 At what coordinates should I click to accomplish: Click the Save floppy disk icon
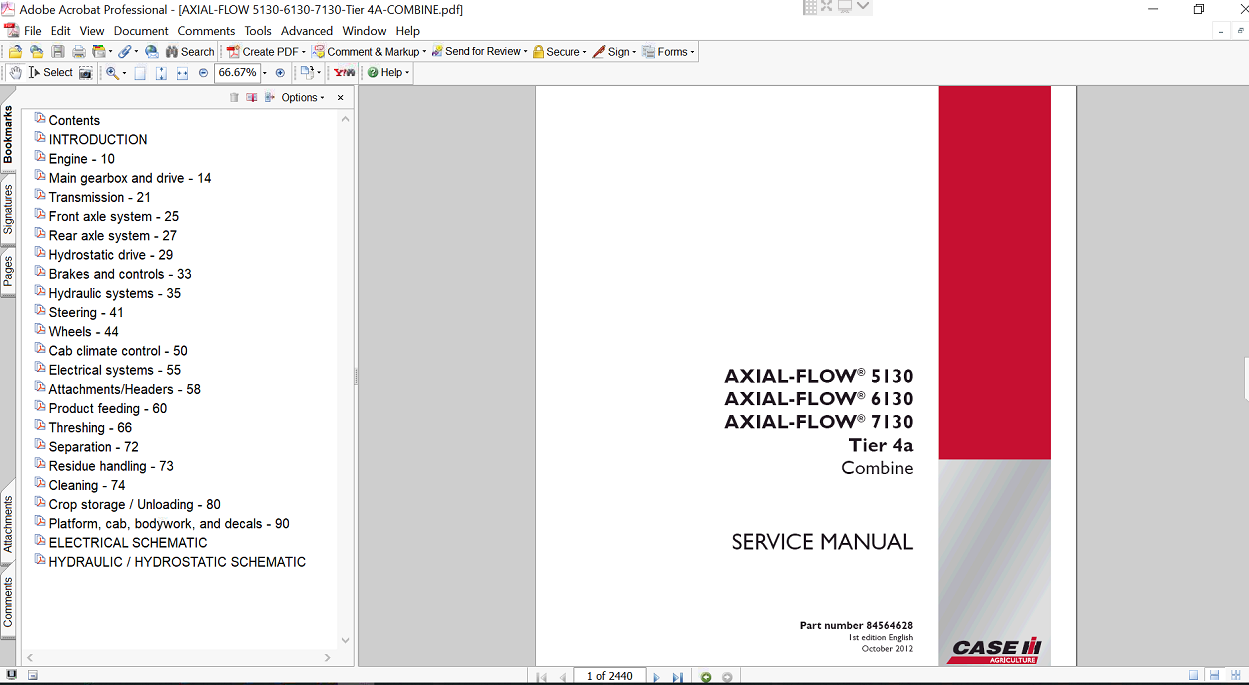(x=58, y=52)
